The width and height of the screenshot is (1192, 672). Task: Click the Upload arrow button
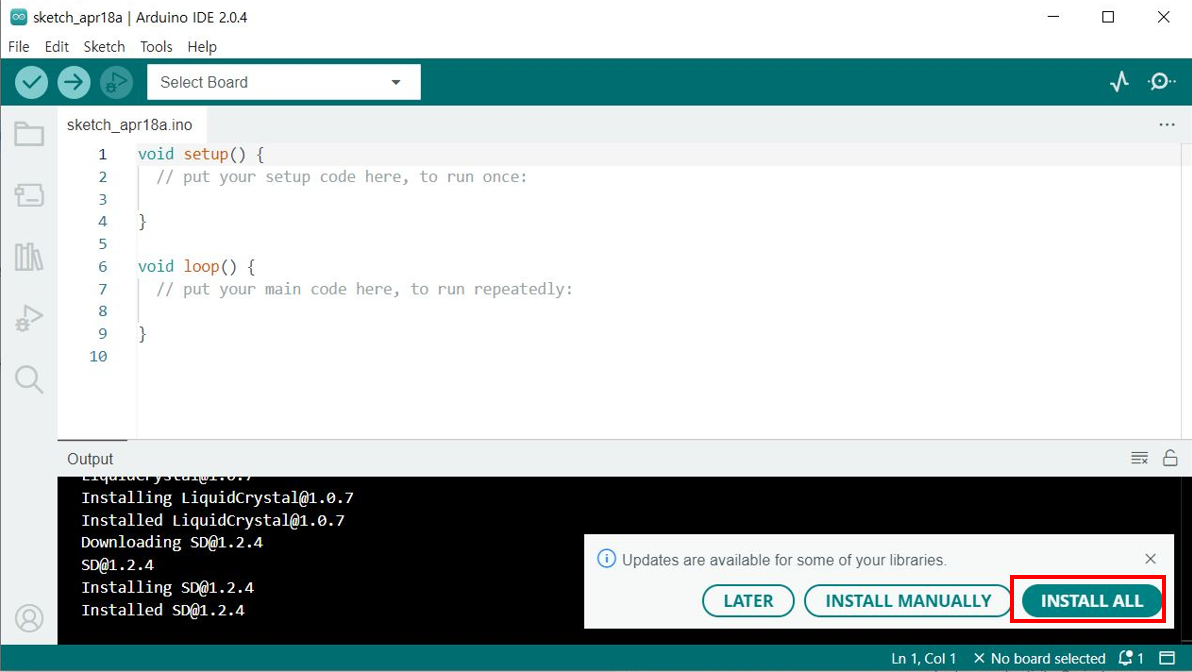74,82
